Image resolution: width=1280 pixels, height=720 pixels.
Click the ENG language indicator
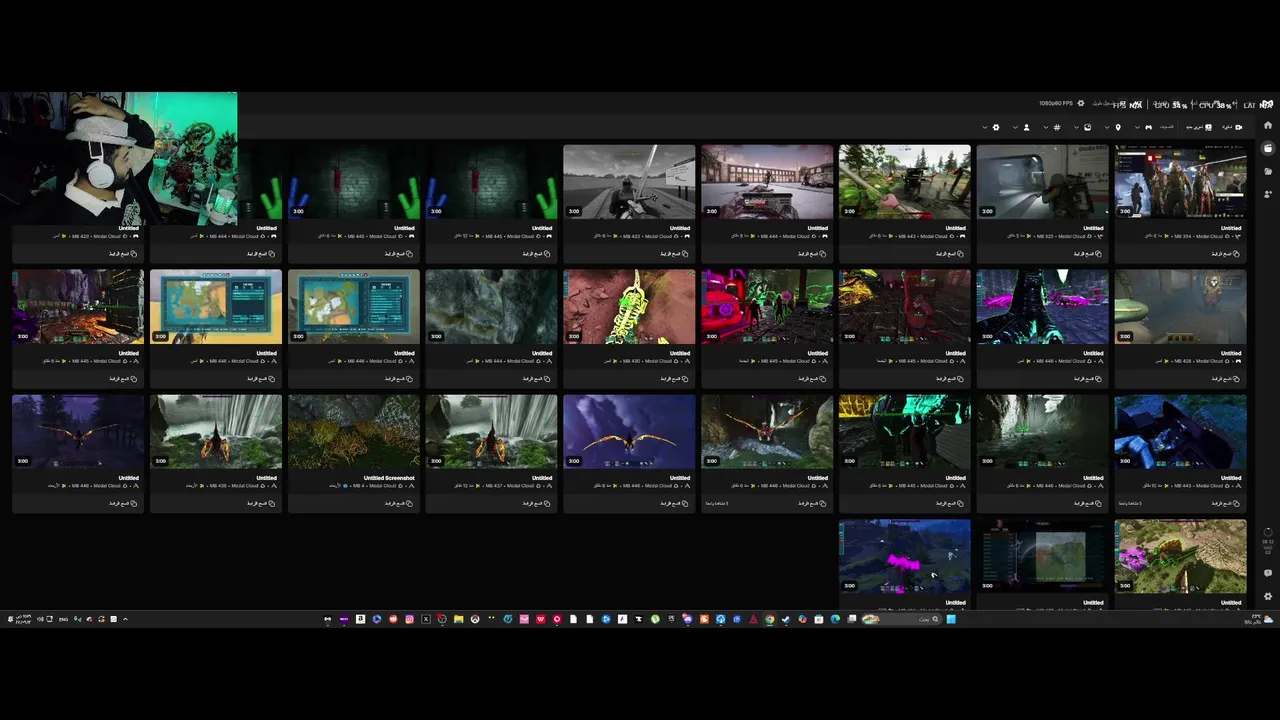[63, 619]
